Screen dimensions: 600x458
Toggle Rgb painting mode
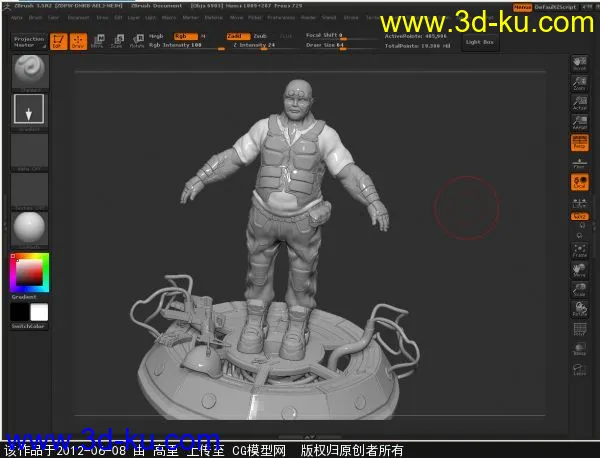(186, 36)
